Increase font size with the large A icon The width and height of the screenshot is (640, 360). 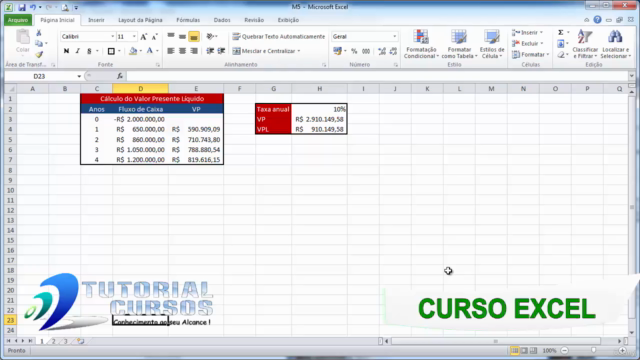(144, 37)
